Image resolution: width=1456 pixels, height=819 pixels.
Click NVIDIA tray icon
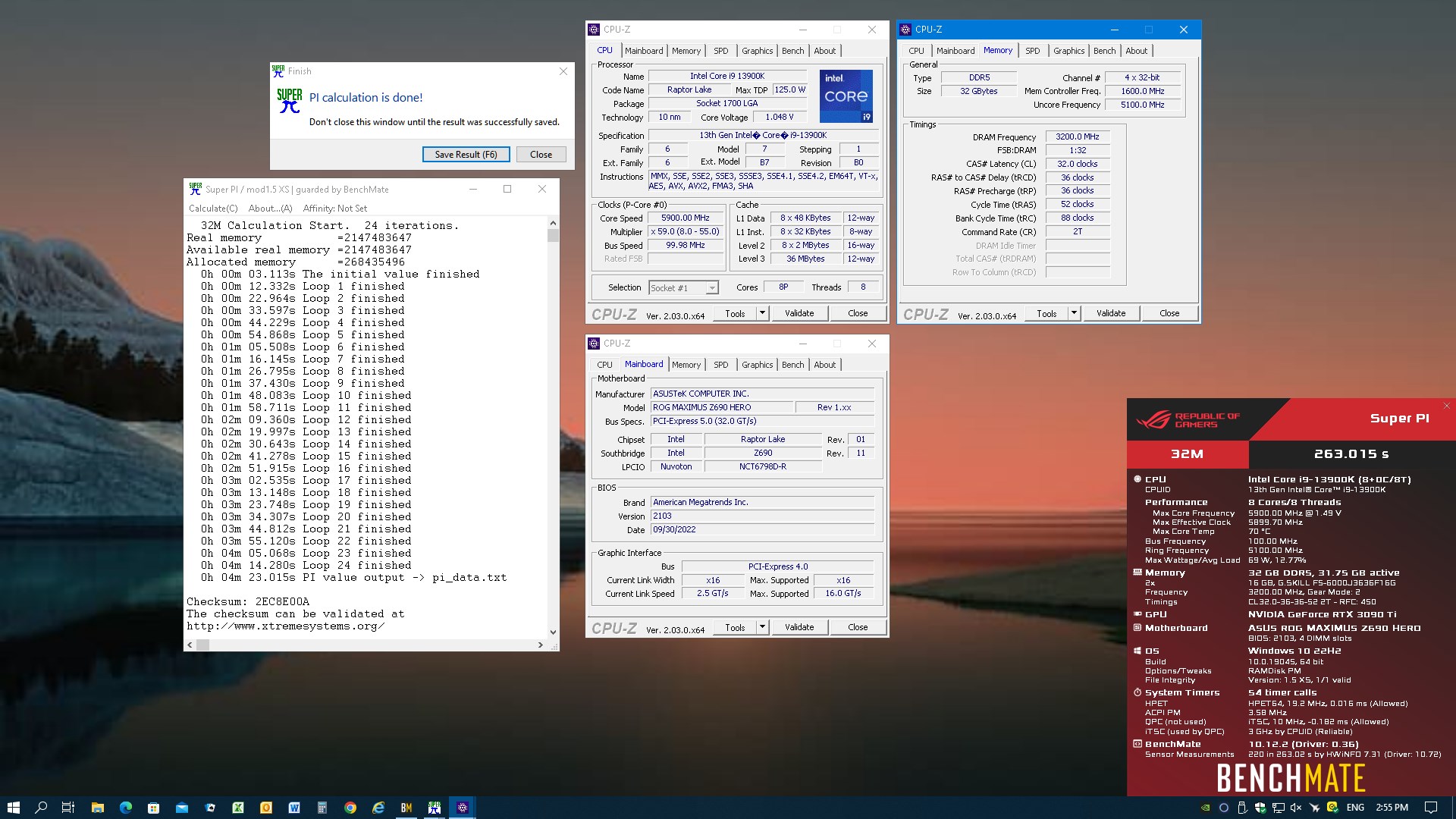tap(1206, 808)
